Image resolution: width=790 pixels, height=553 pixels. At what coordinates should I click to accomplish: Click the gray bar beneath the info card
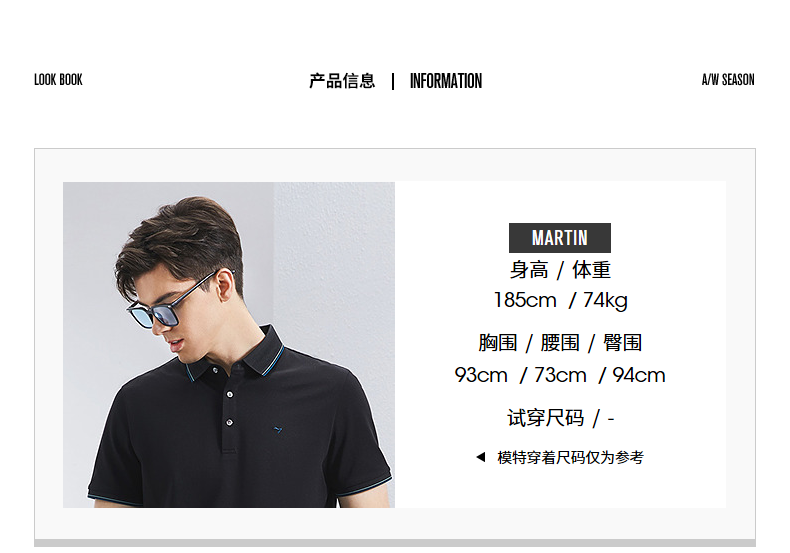tap(395, 543)
